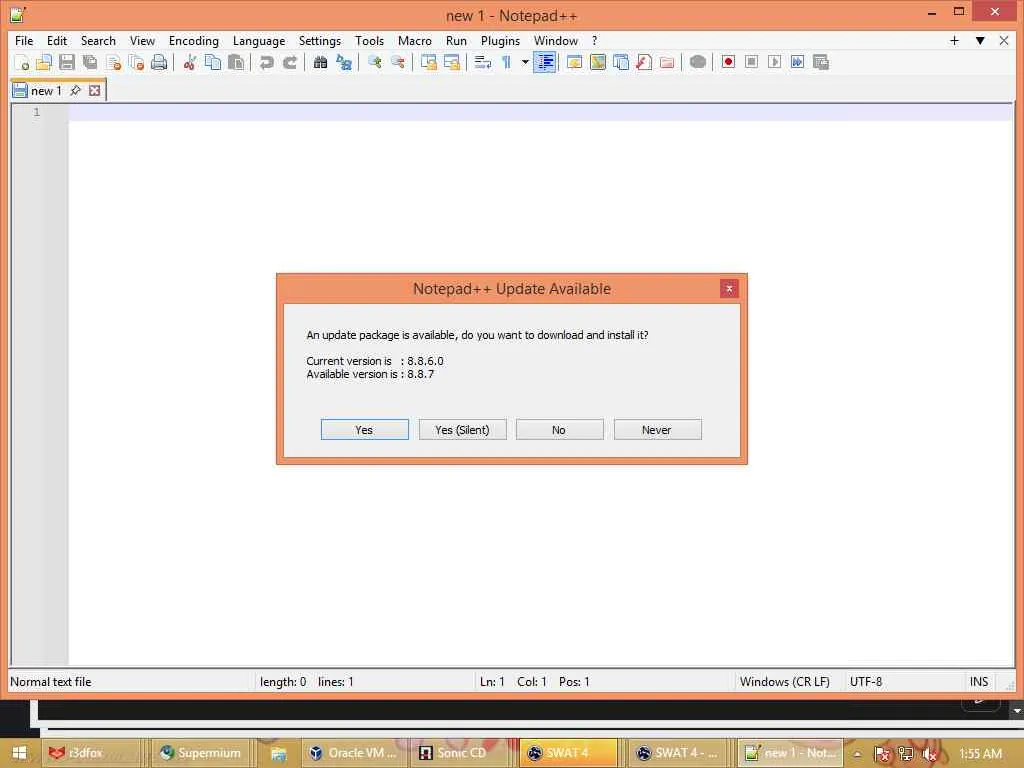Click the Redo arrow icon

point(289,63)
